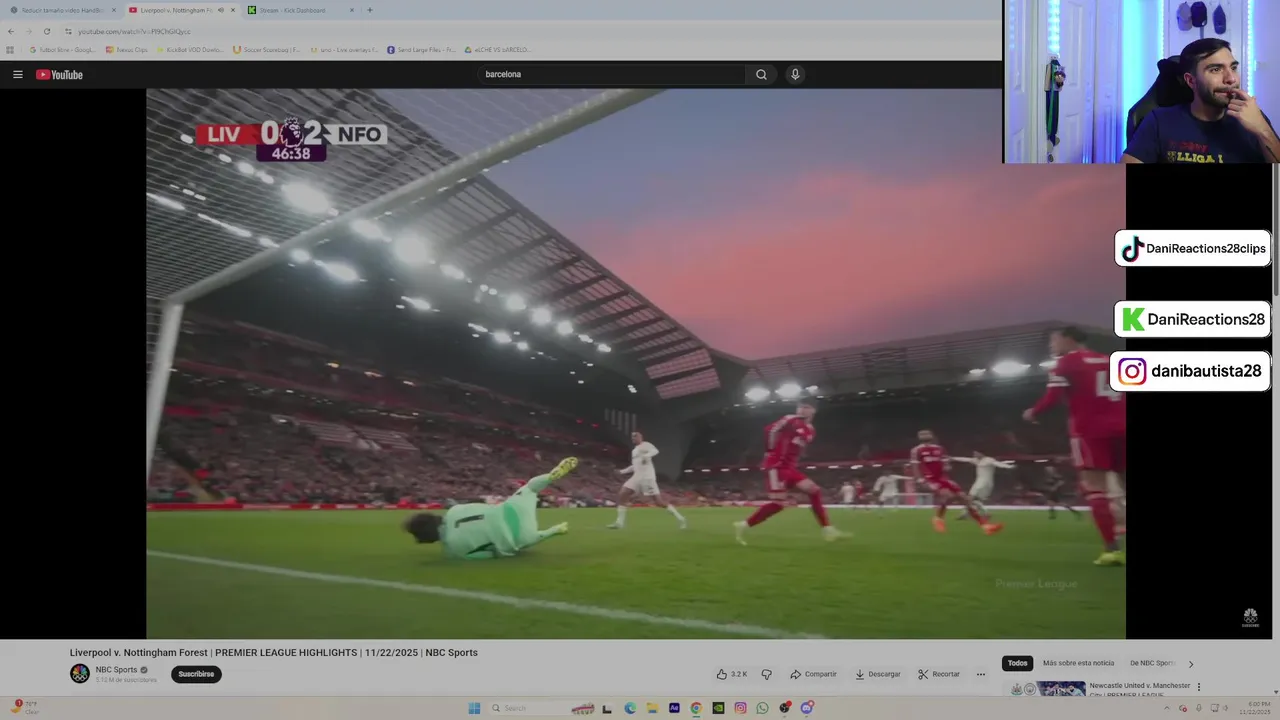Image resolution: width=1280 pixels, height=720 pixels.
Task: Open the Windows Start menu
Action: coord(474,708)
